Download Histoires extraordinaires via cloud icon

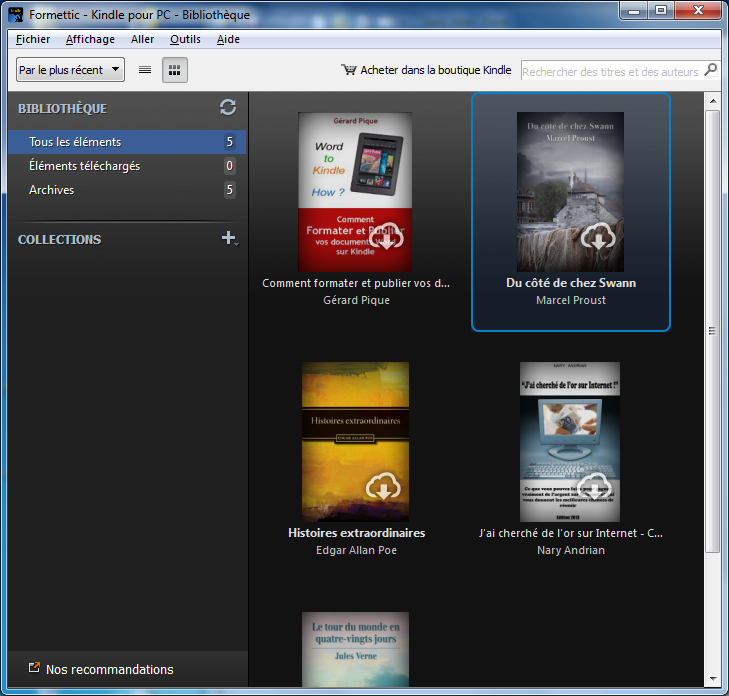383,486
